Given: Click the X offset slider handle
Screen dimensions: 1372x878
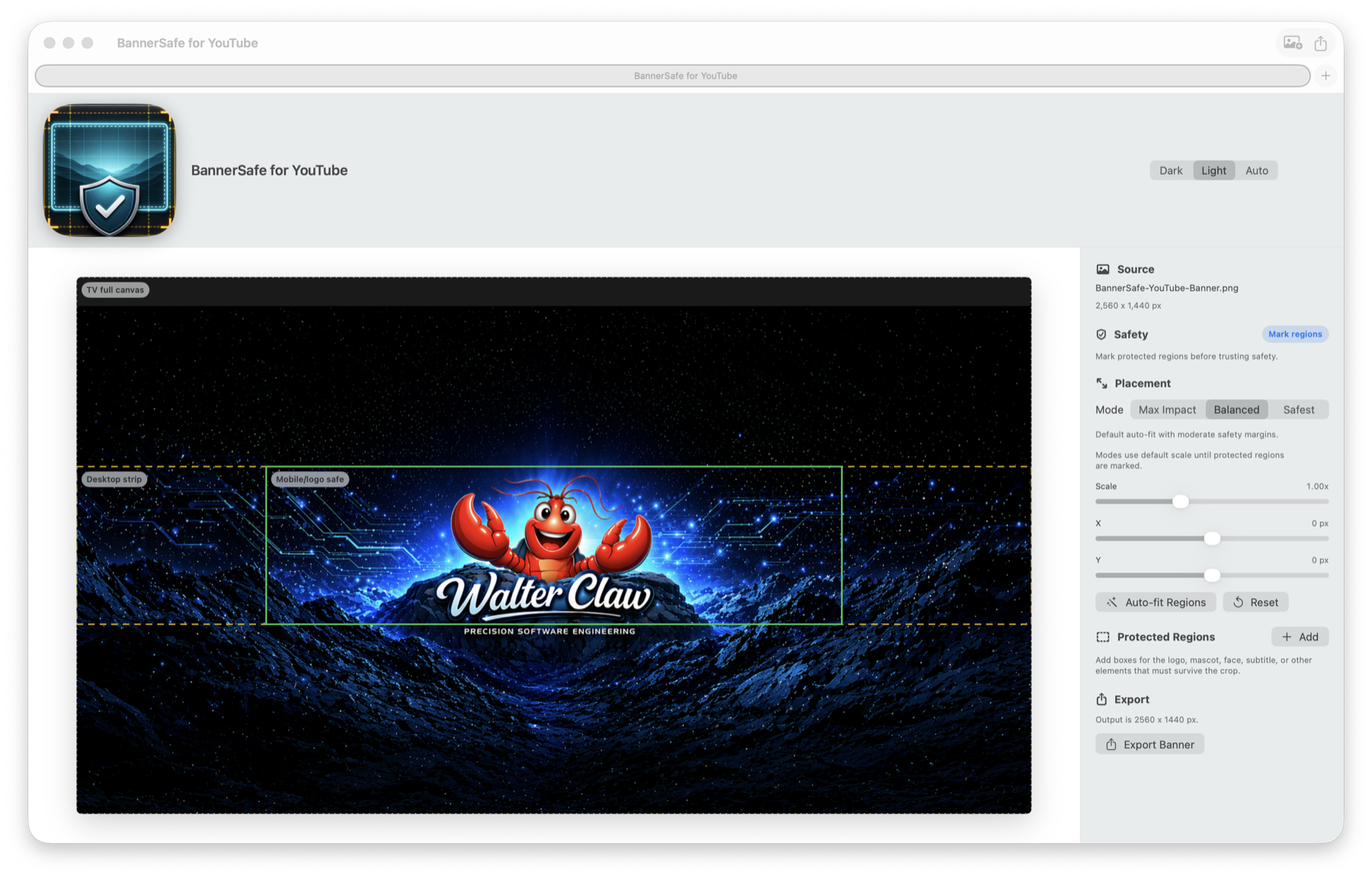Looking at the screenshot, I should (x=1212, y=539).
